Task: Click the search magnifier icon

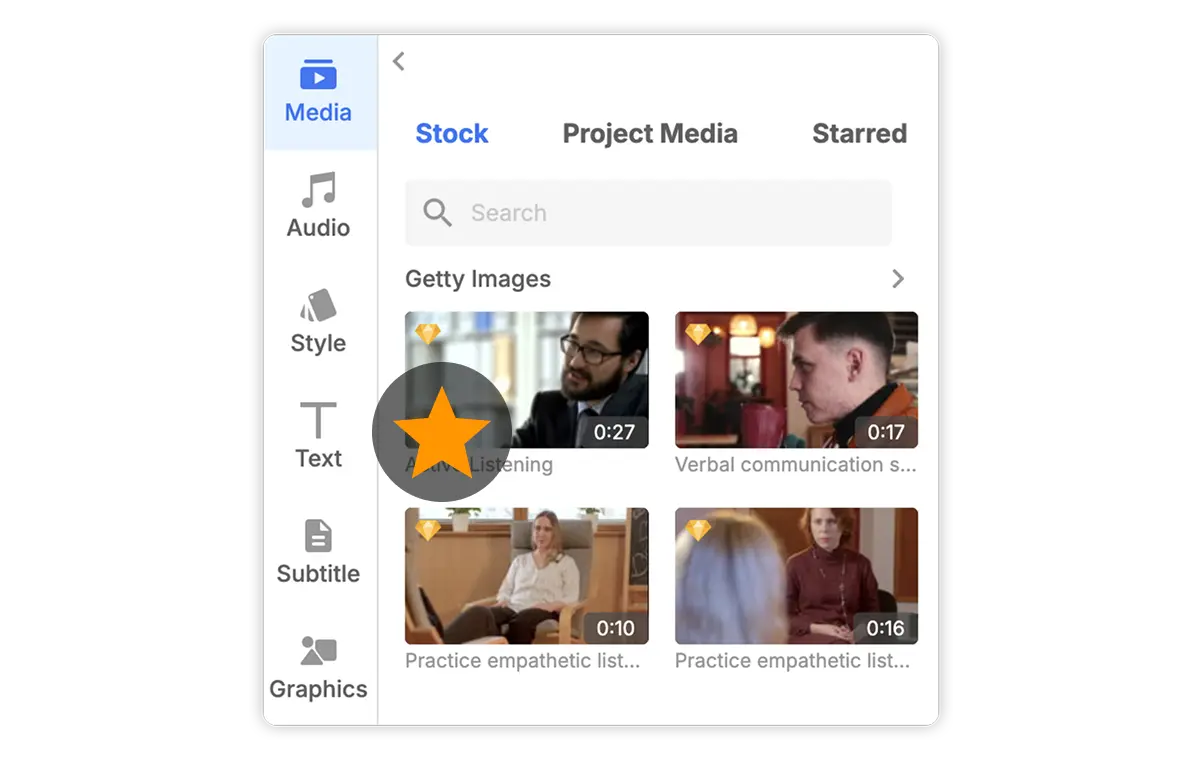Action: tap(437, 212)
